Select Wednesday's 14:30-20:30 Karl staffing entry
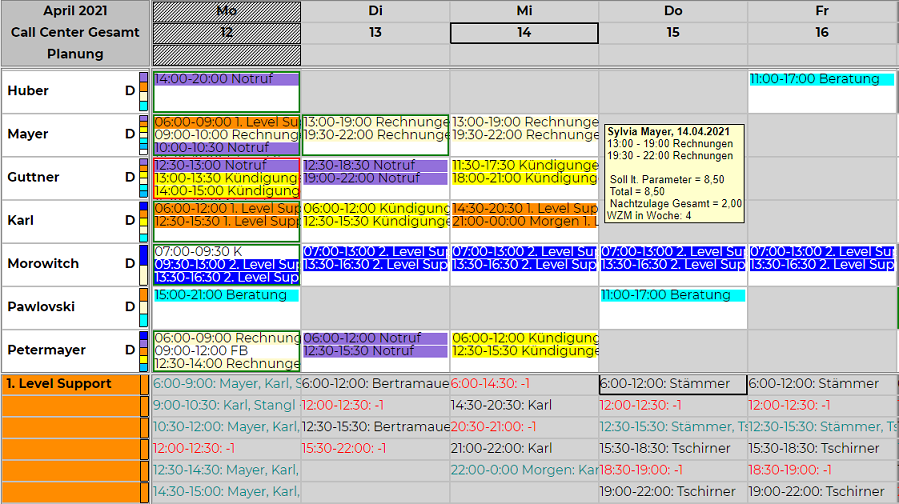The height and width of the screenshot is (504, 899). click(502, 406)
